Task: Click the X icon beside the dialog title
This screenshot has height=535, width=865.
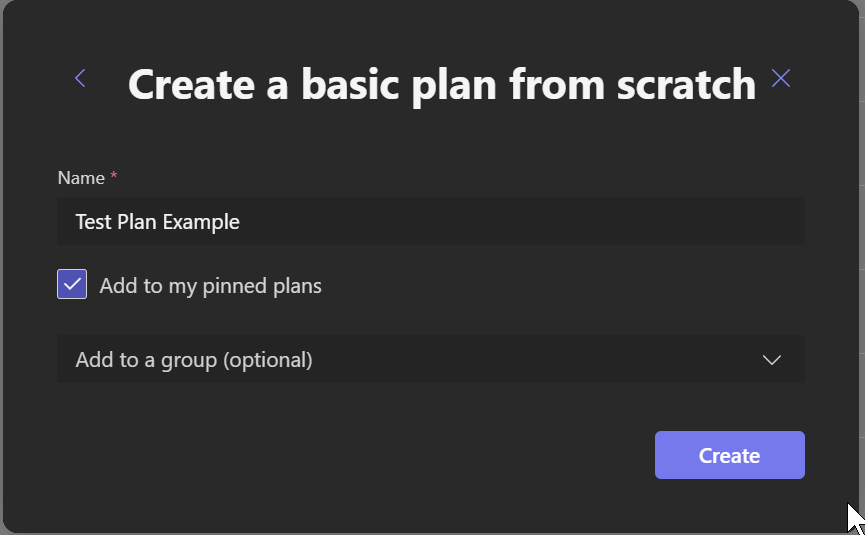Action: 781,78
